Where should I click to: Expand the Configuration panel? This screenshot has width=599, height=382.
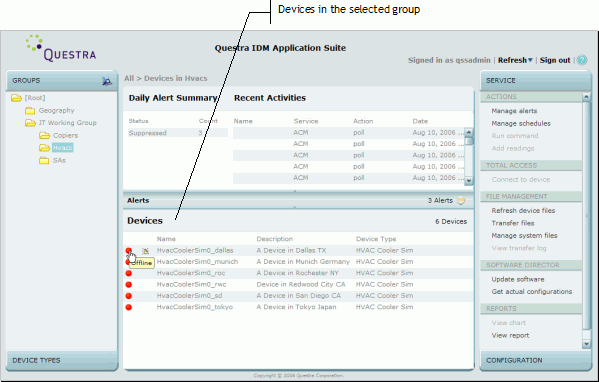pyautogui.click(x=535, y=360)
